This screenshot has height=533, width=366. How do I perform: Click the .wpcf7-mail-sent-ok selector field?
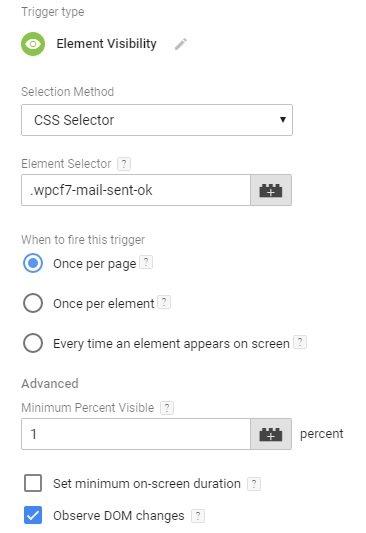136,190
